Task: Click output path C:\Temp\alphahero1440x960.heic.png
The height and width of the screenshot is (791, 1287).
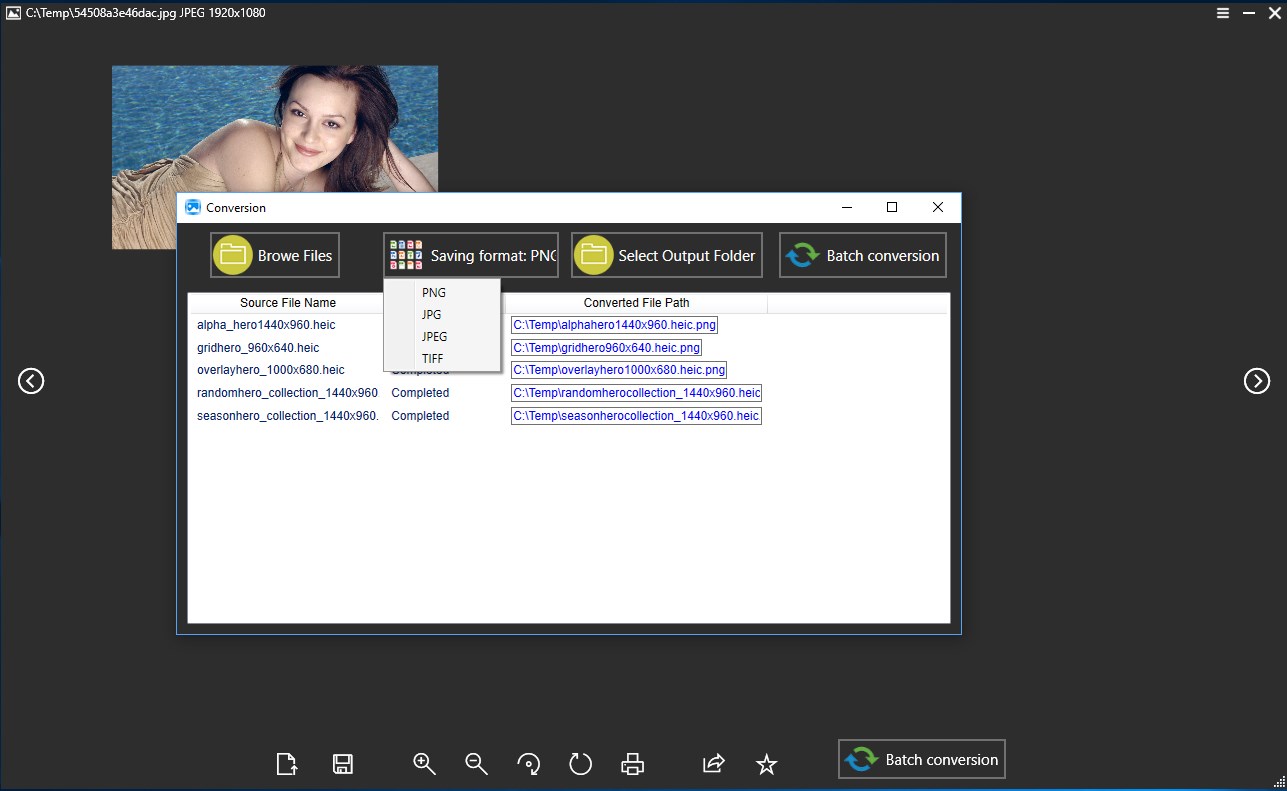Action: click(614, 325)
